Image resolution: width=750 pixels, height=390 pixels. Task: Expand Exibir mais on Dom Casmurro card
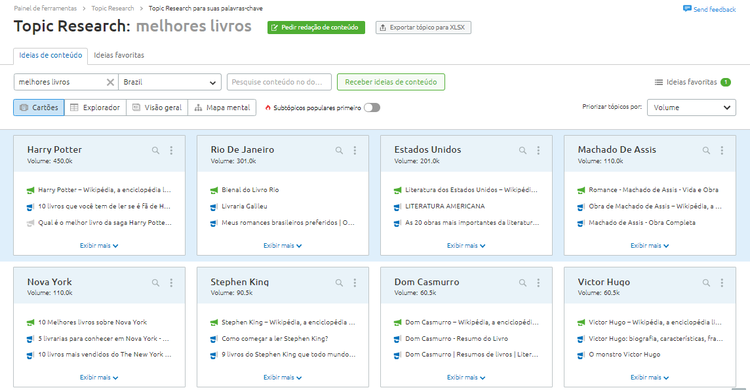[x=466, y=378]
